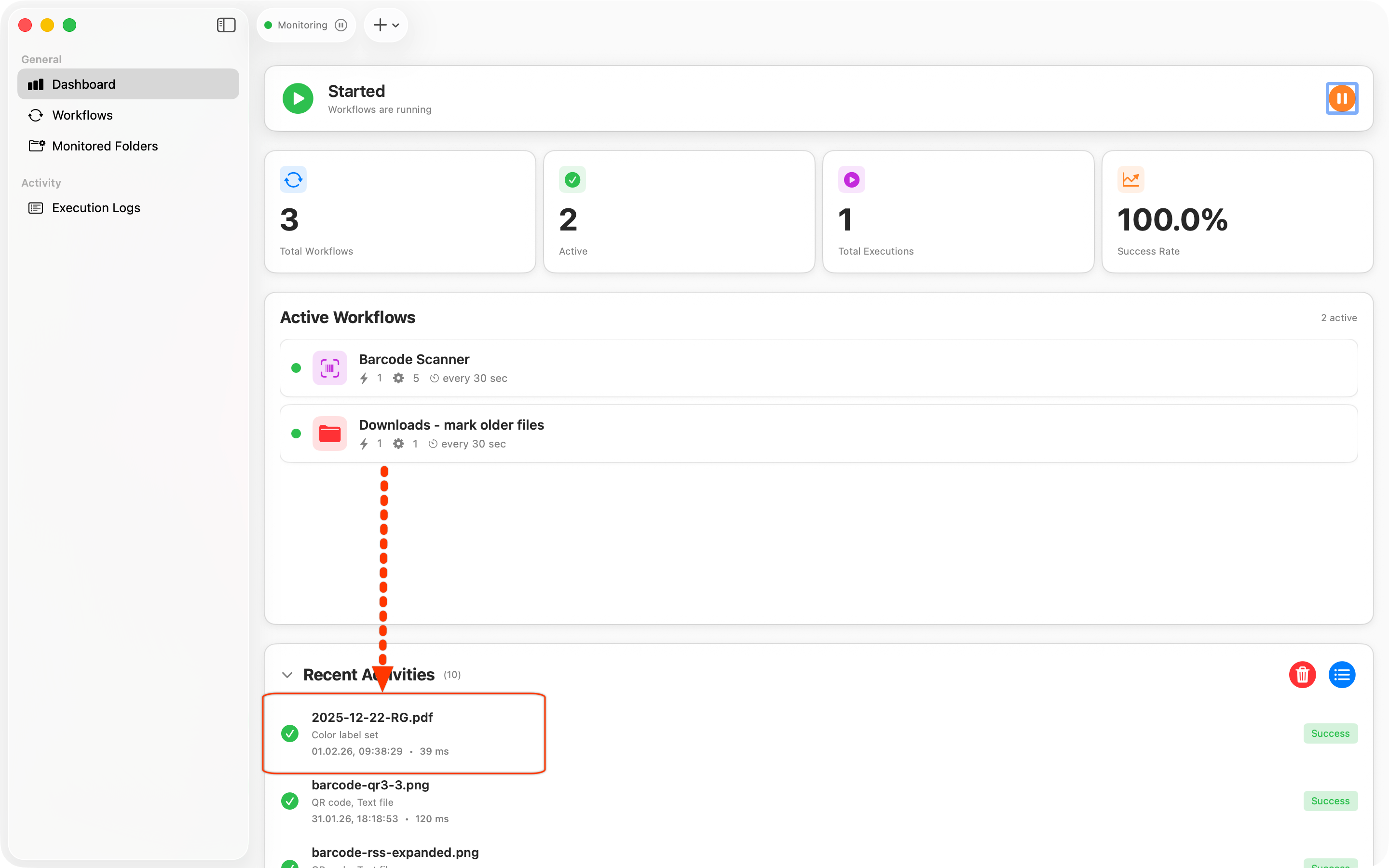Click the Total Workflows sync icon

pyautogui.click(x=293, y=180)
